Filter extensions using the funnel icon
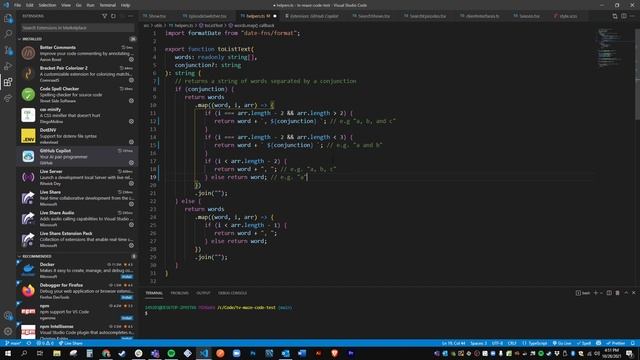This screenshot has height=360, width=640. click(104, 16)
